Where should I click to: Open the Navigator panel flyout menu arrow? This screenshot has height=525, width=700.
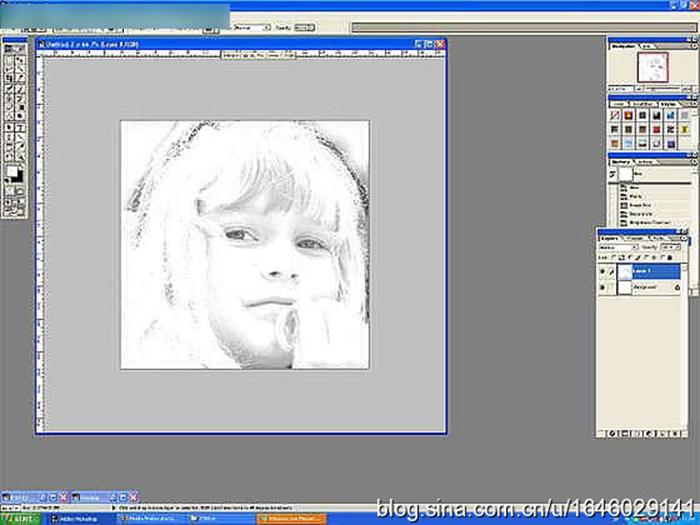point(694,46)
